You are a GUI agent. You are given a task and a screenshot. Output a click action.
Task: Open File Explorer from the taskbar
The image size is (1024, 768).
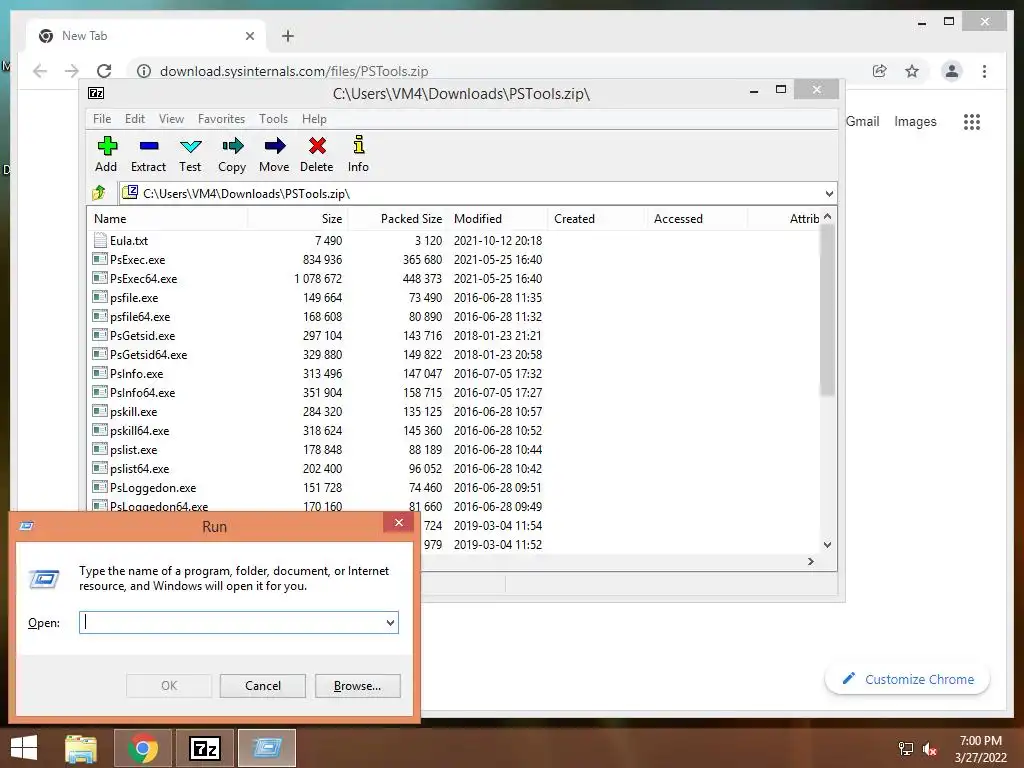pyautogui.click(x=80, y=748)
